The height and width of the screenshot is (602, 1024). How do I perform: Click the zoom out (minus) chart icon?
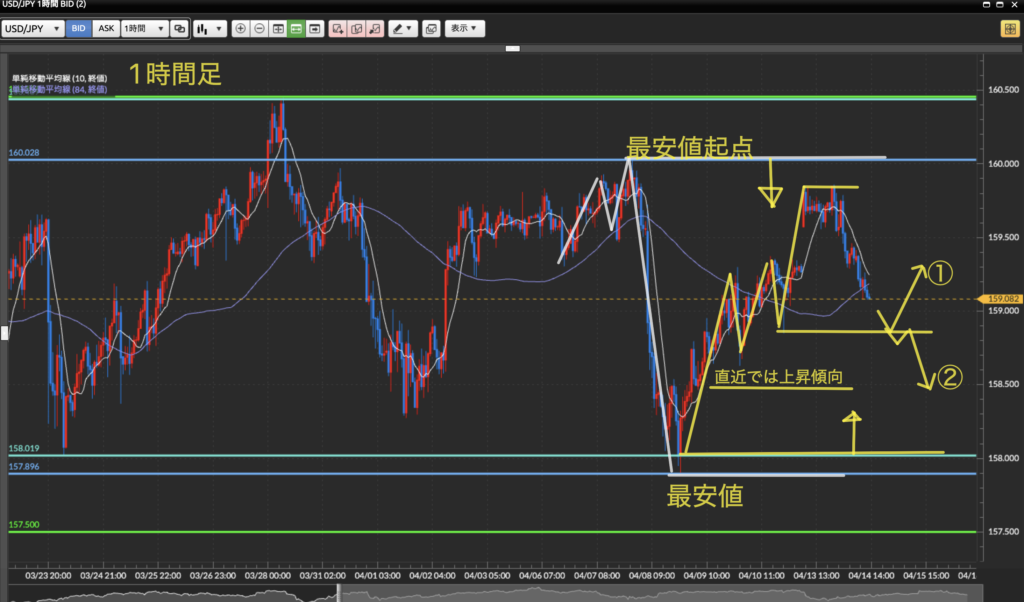(x=259, y=29)
